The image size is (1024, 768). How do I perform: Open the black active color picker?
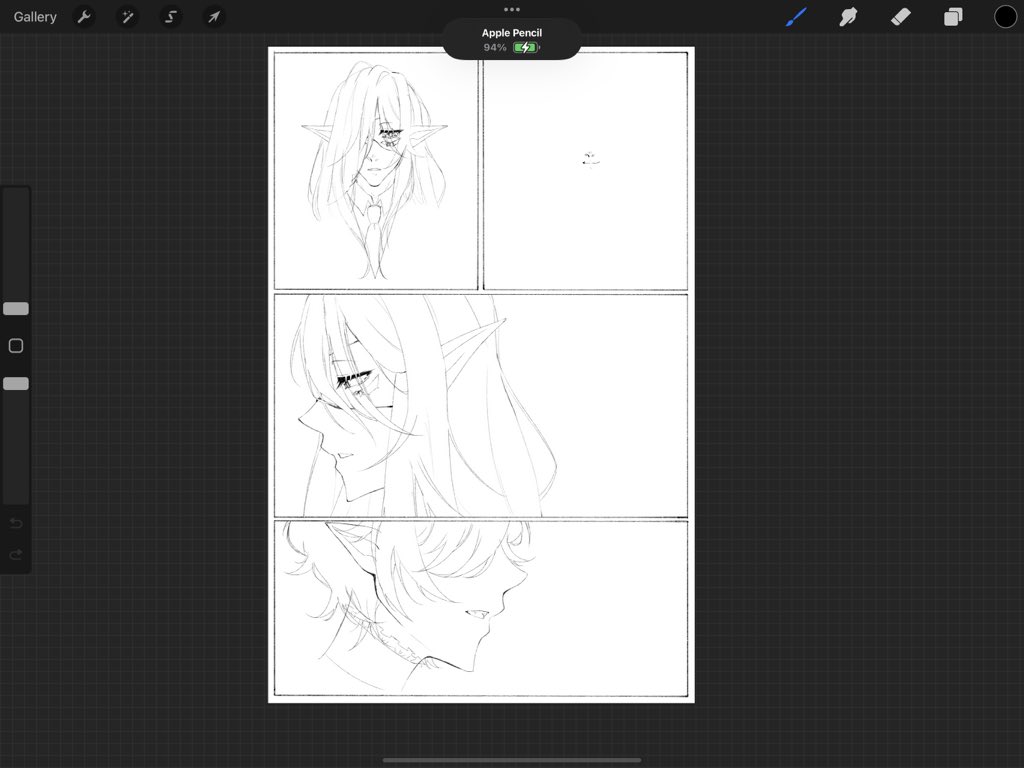[x=1005, y=17]
